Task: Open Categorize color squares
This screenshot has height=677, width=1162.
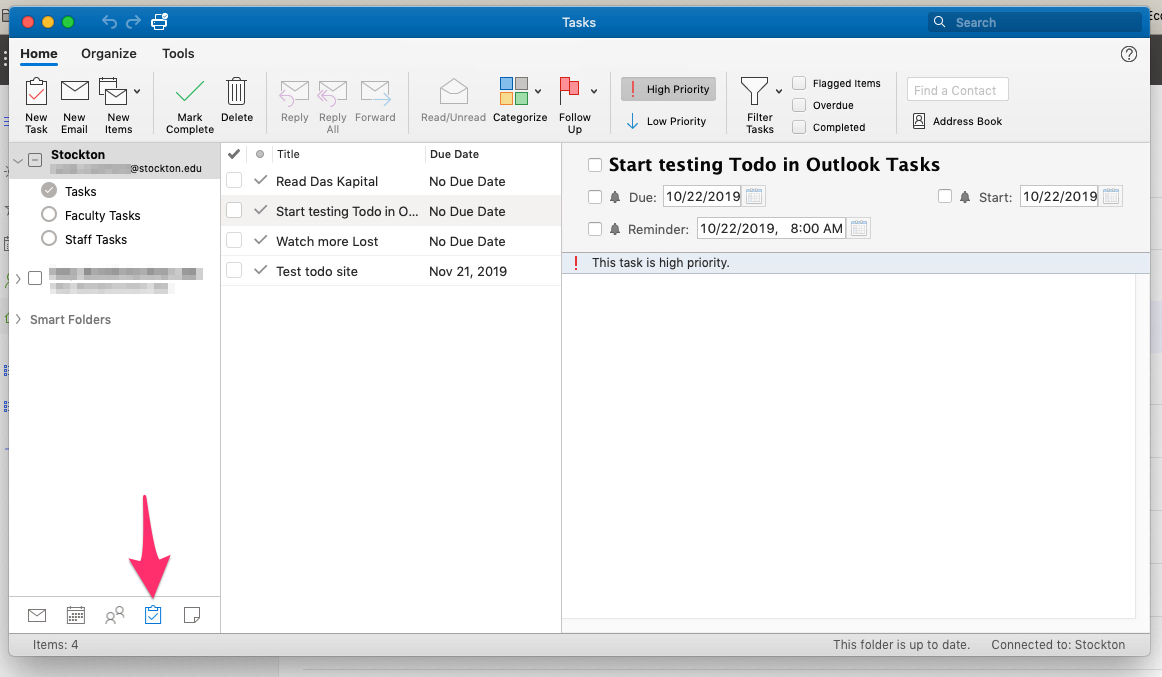Action: pyautogui.click(x=514, y=91)
